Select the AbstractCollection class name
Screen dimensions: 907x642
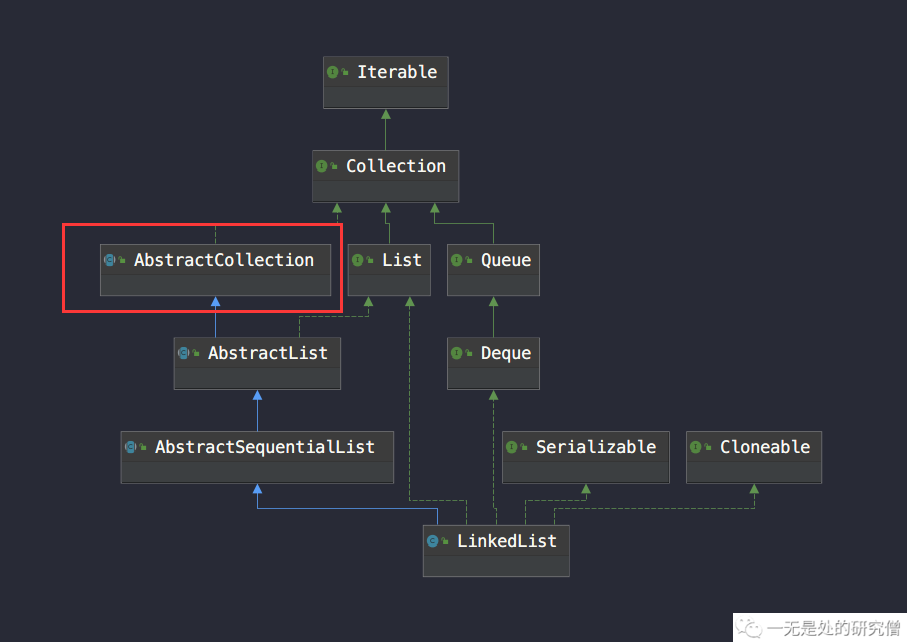pyautogui.click(x=224, y=260)
